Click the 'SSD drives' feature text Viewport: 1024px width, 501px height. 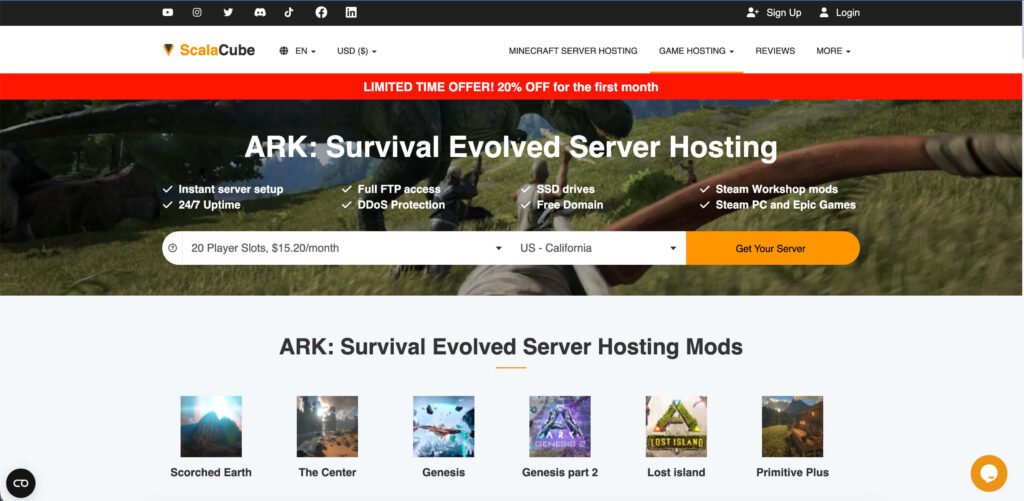(566, 189)
